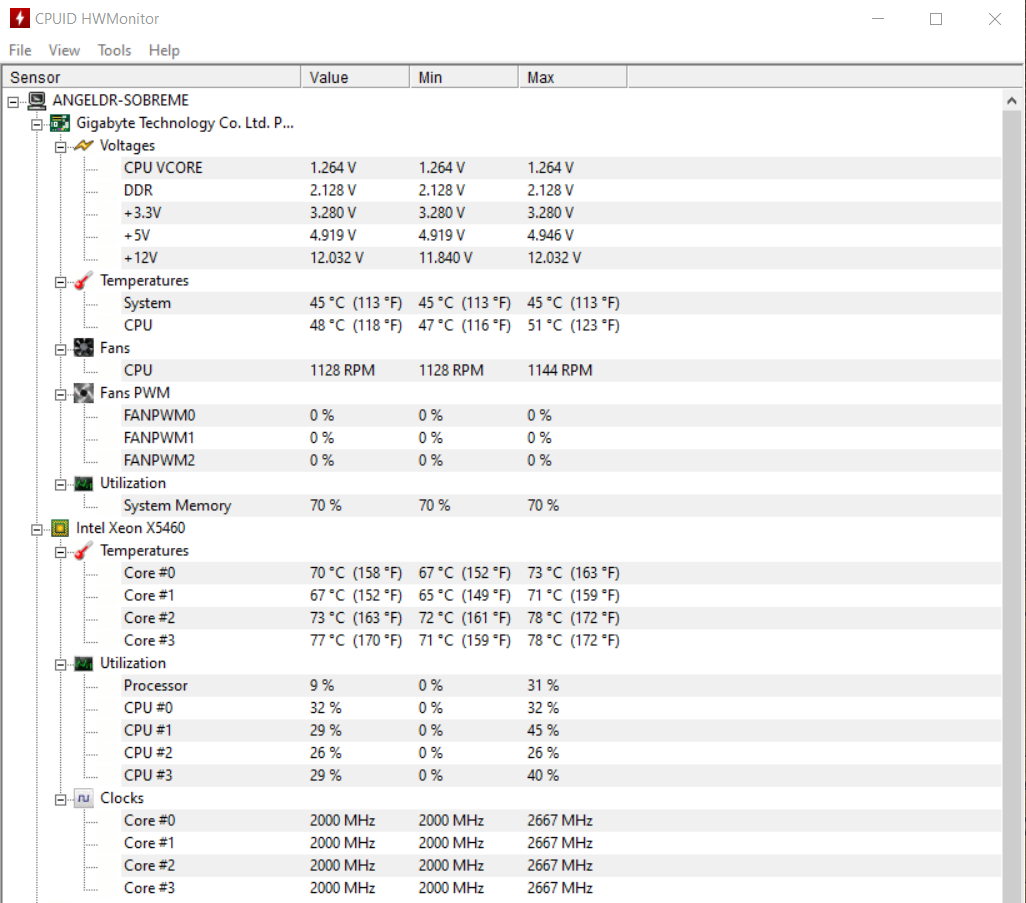Select the +12V row
This screenshot has height=903, width=1026.
(x=561, y=258)
